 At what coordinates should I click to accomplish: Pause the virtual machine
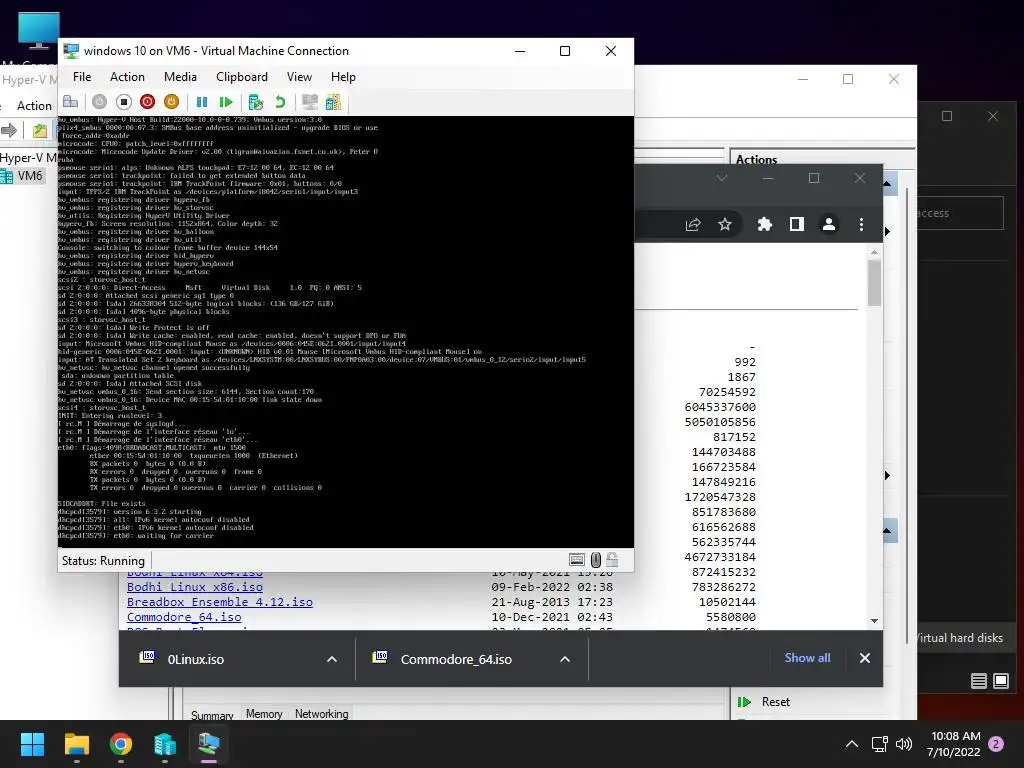point(202,102)
